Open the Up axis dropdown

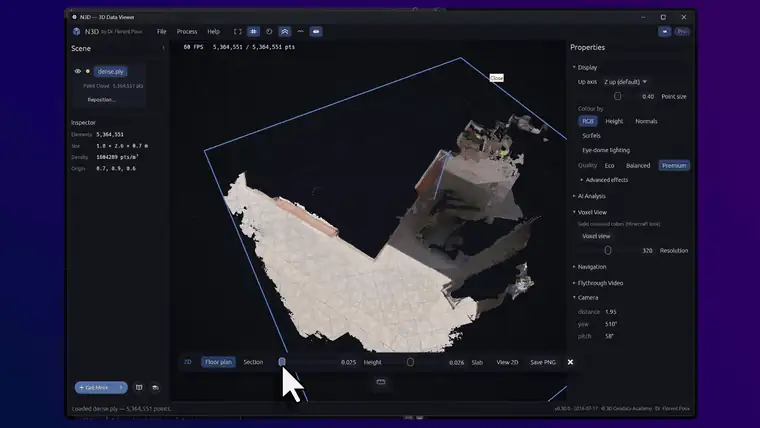[625, 82]
